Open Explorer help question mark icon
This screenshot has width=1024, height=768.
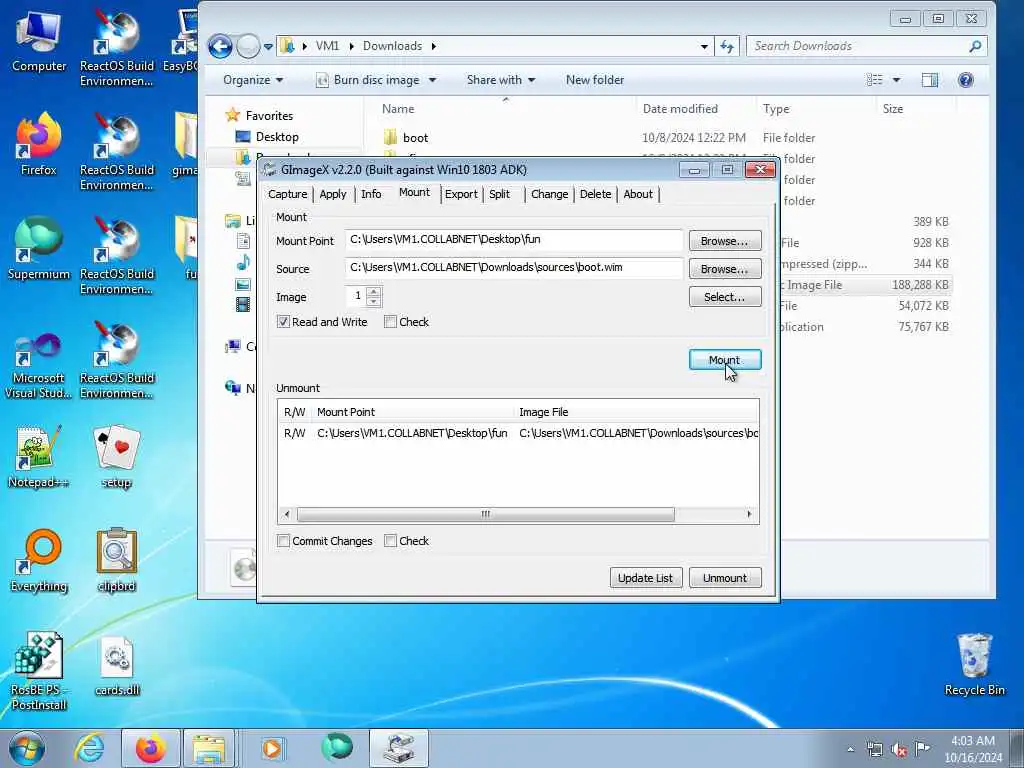tap(965, 80)
